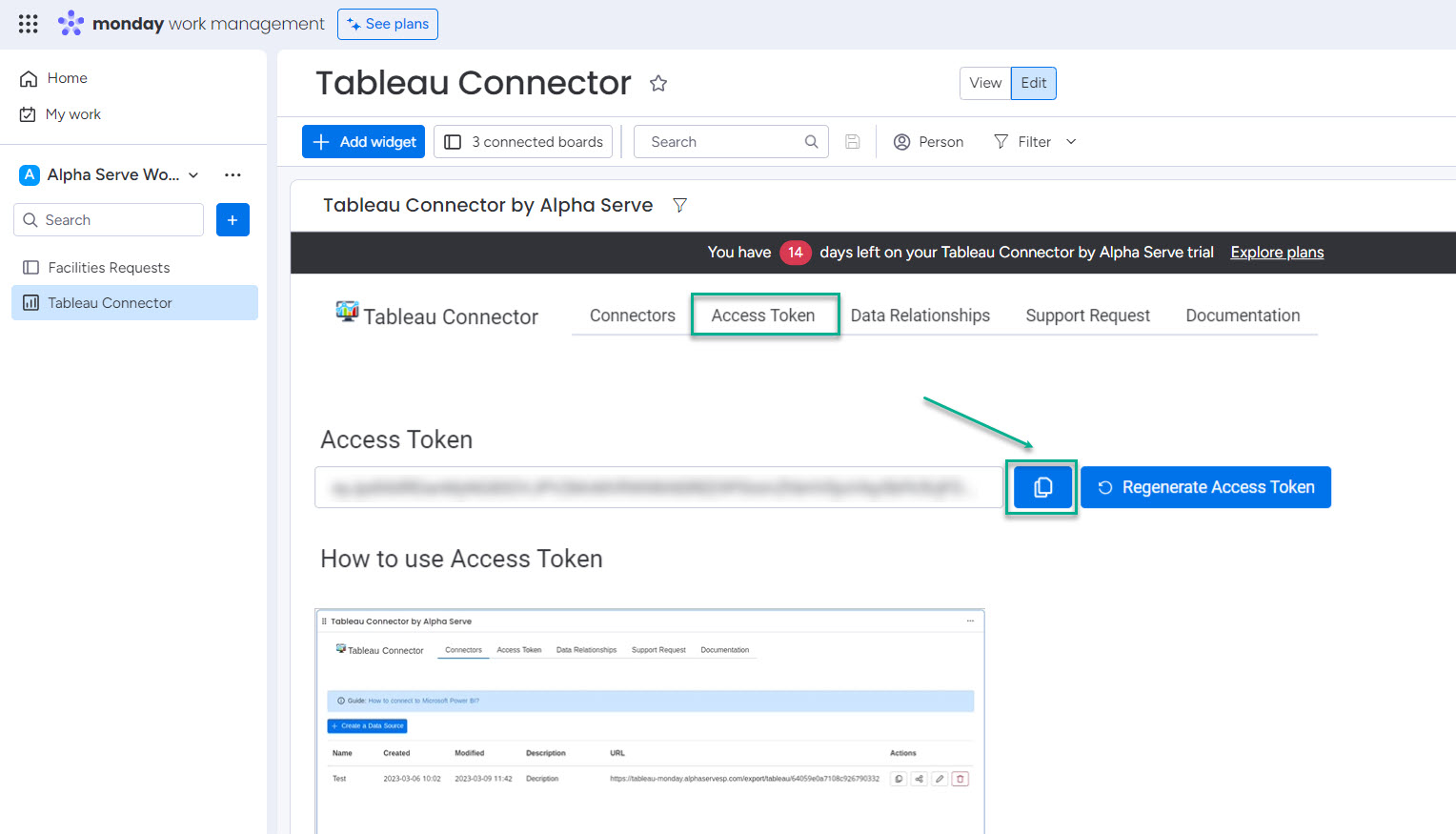Click the Regenerate Access Token button

(x=1205, y=487)
